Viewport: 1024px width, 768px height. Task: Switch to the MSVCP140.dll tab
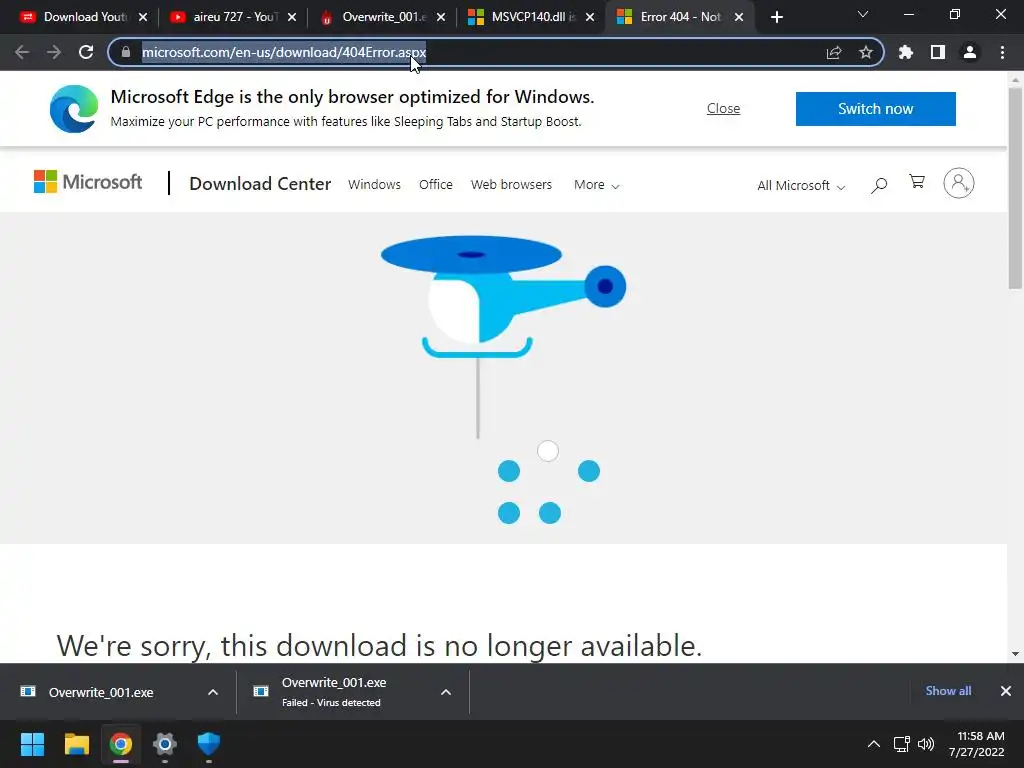point(532,17)
